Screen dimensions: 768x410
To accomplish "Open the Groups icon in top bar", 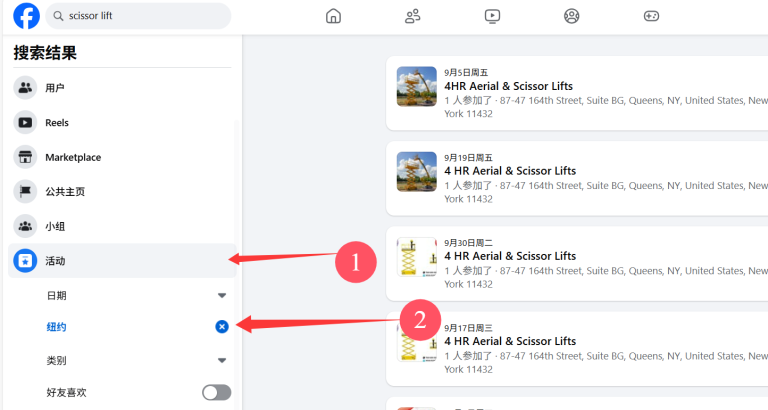I will (x=572, y=16).
